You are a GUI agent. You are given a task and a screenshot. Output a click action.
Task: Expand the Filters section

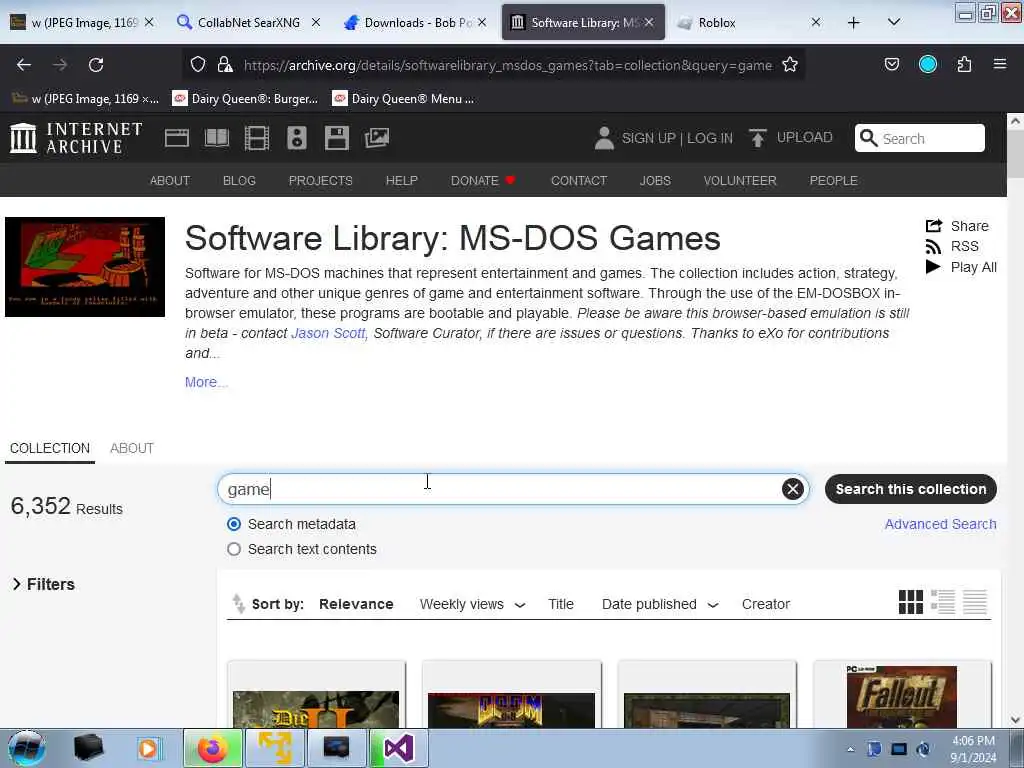[x=44, y=584]
